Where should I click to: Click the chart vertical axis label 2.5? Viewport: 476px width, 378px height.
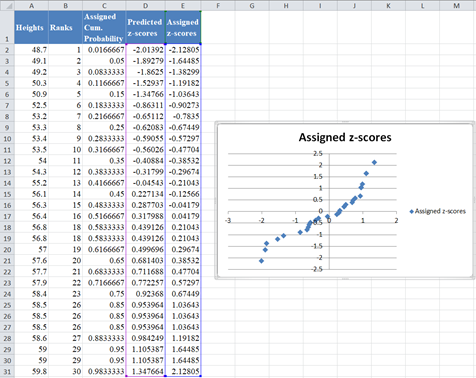pyautogui.click(x=318, y=153)
